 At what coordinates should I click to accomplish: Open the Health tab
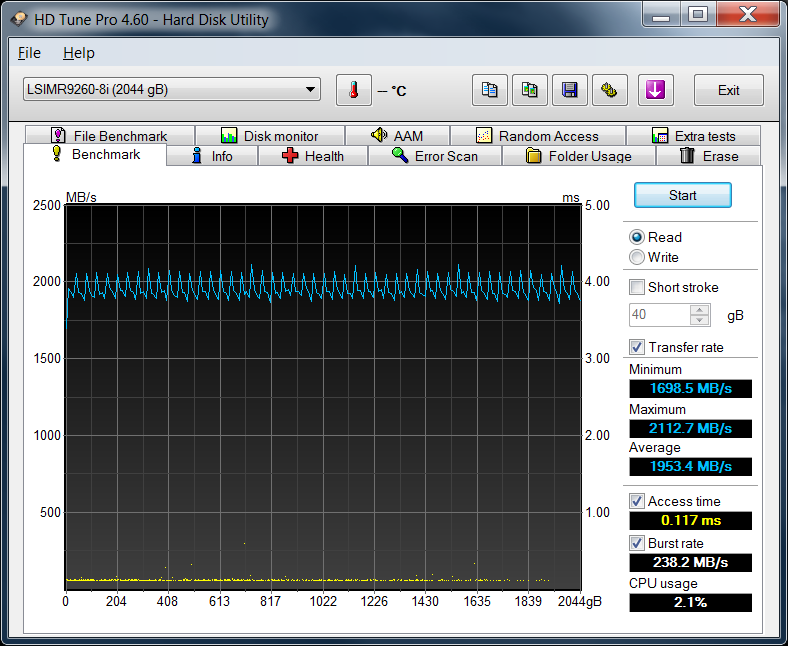pyautogui.click(x=313, y=156)
